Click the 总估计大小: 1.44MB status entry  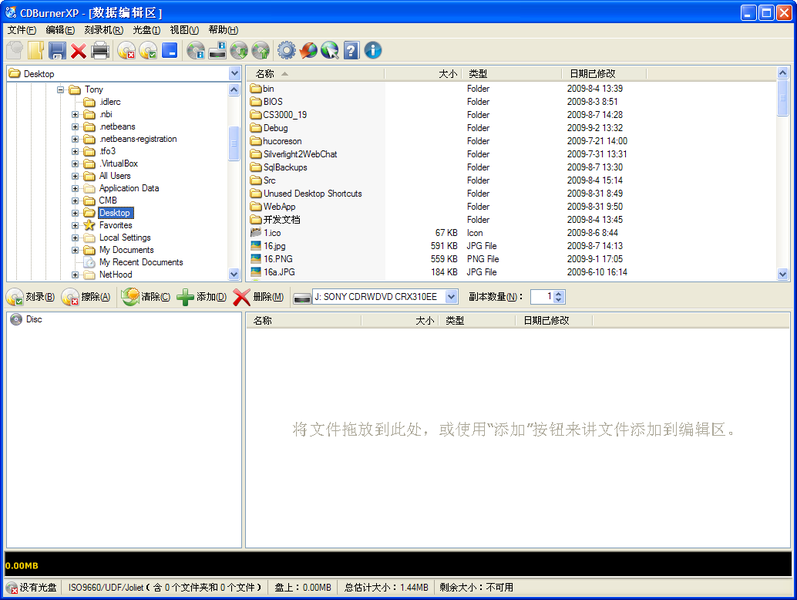(x=386, y=588)
